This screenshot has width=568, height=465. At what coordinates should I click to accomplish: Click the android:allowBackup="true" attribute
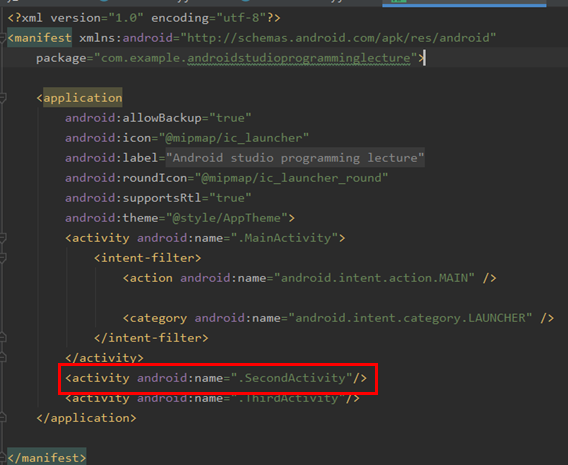click(x=158, y=118)
